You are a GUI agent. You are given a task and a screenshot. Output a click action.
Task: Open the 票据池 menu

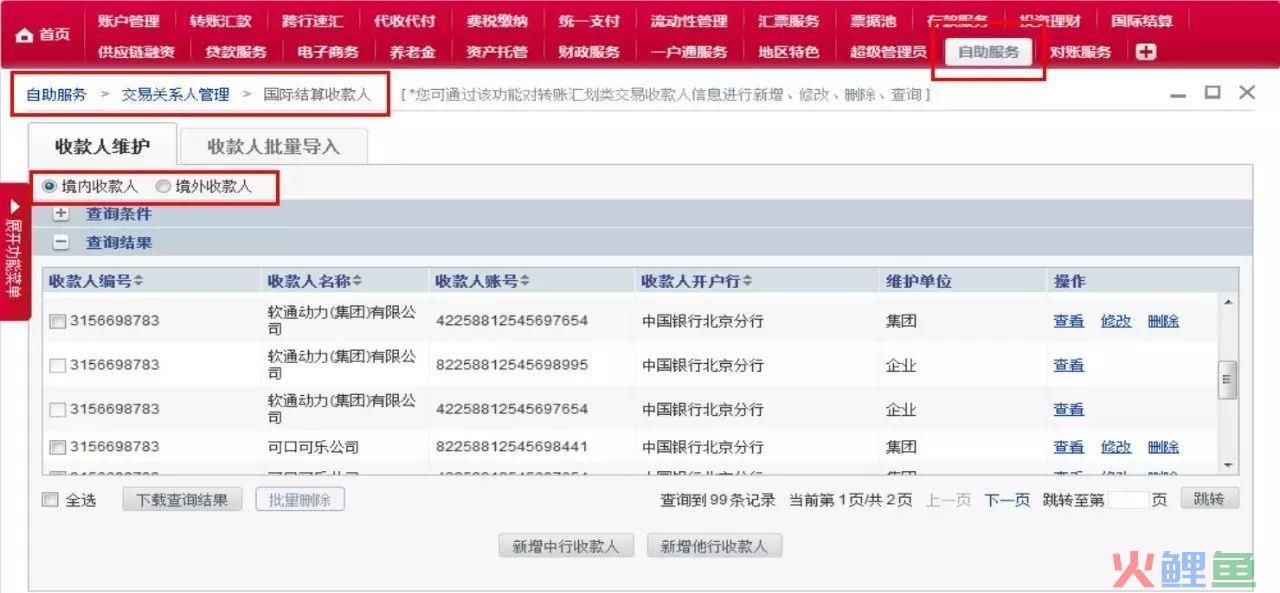point(873,21)
